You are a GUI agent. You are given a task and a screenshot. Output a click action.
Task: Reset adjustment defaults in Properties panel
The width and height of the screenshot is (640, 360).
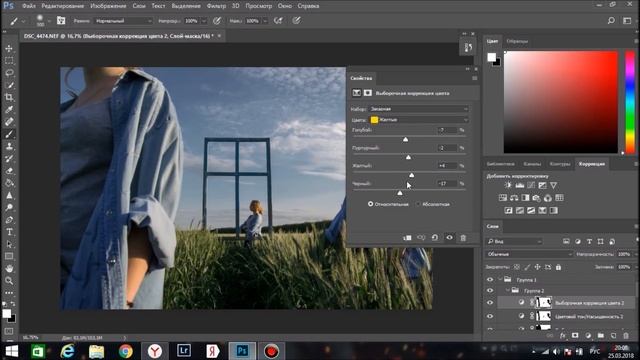(x=435, y=238)
